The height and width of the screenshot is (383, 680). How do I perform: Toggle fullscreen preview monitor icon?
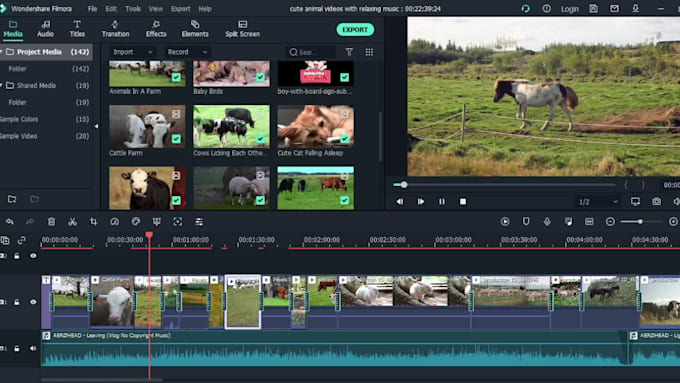[635, 202]
